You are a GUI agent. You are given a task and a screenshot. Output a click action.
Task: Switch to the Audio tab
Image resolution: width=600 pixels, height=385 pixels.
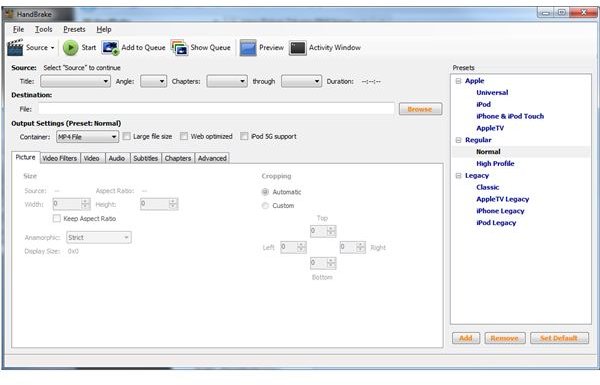pos(117,158)
